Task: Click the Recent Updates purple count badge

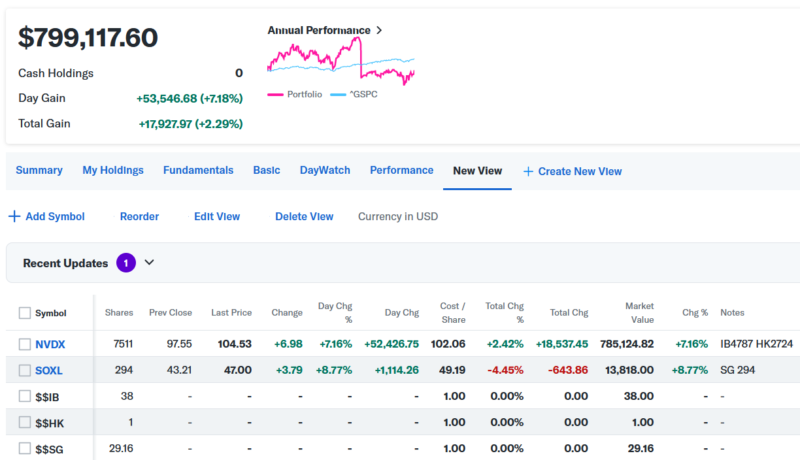Action: pos(126,263)
